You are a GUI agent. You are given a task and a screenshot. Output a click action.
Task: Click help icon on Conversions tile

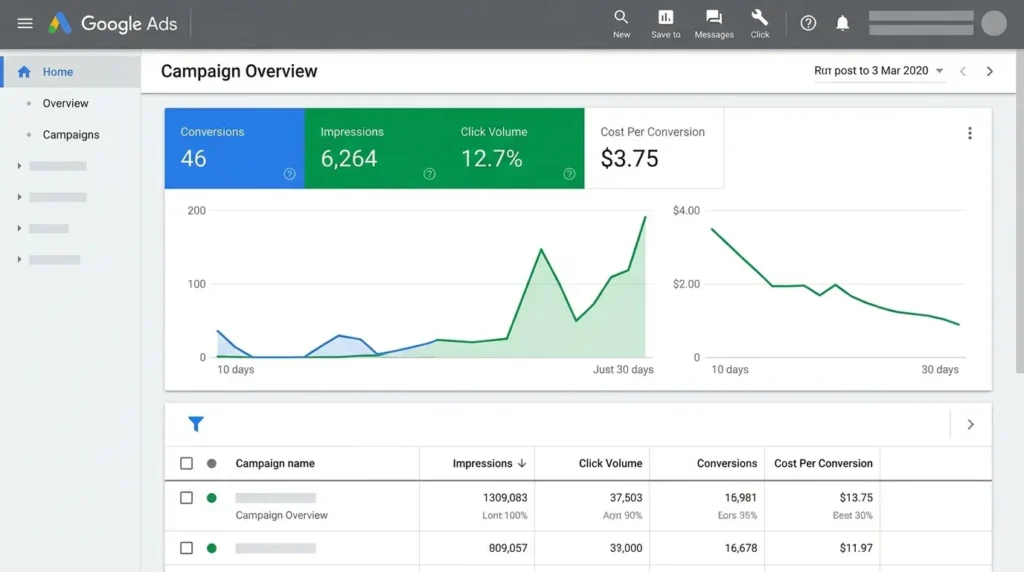[289, 174]
